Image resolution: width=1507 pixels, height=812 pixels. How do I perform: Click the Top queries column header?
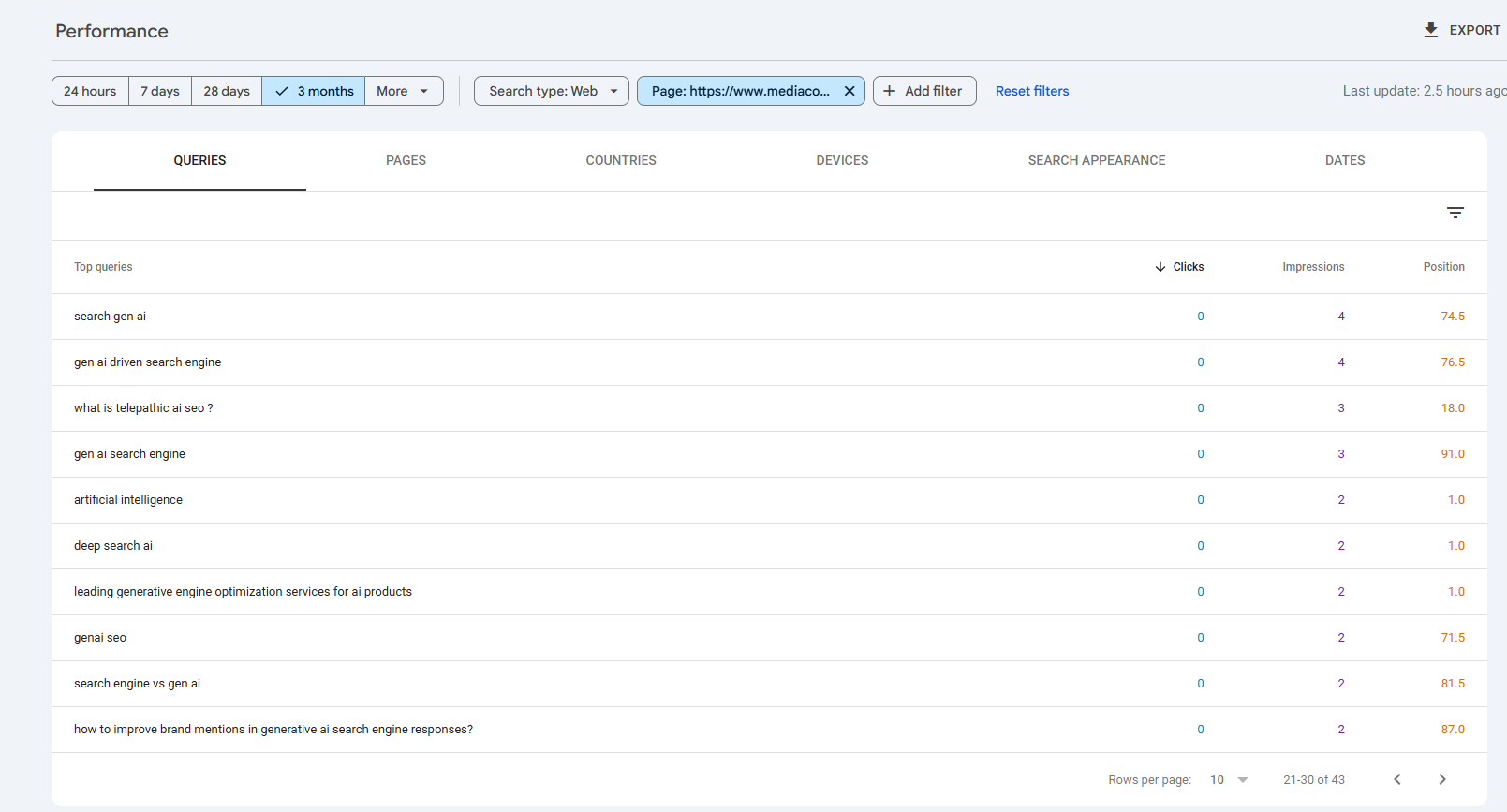coord(103,267)
